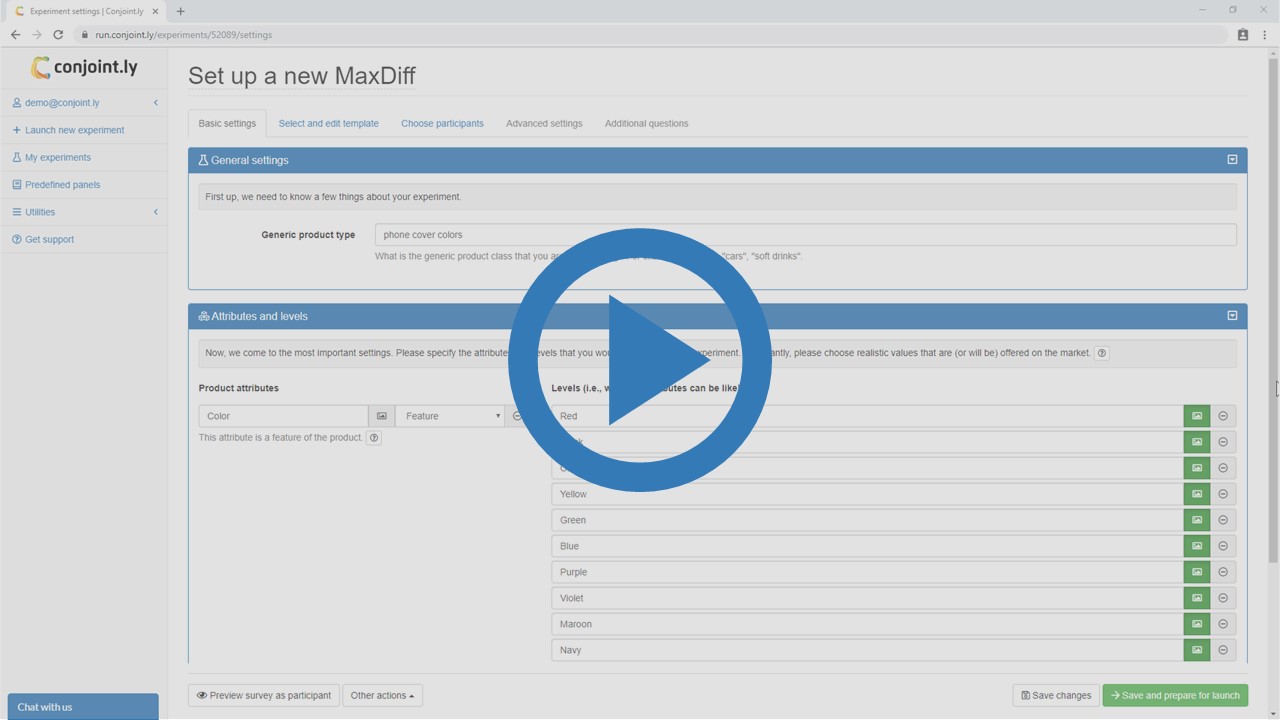This screenshot has width=1280, height=720.
Task: Click the conjoint.ly logo
Action: 83,67
